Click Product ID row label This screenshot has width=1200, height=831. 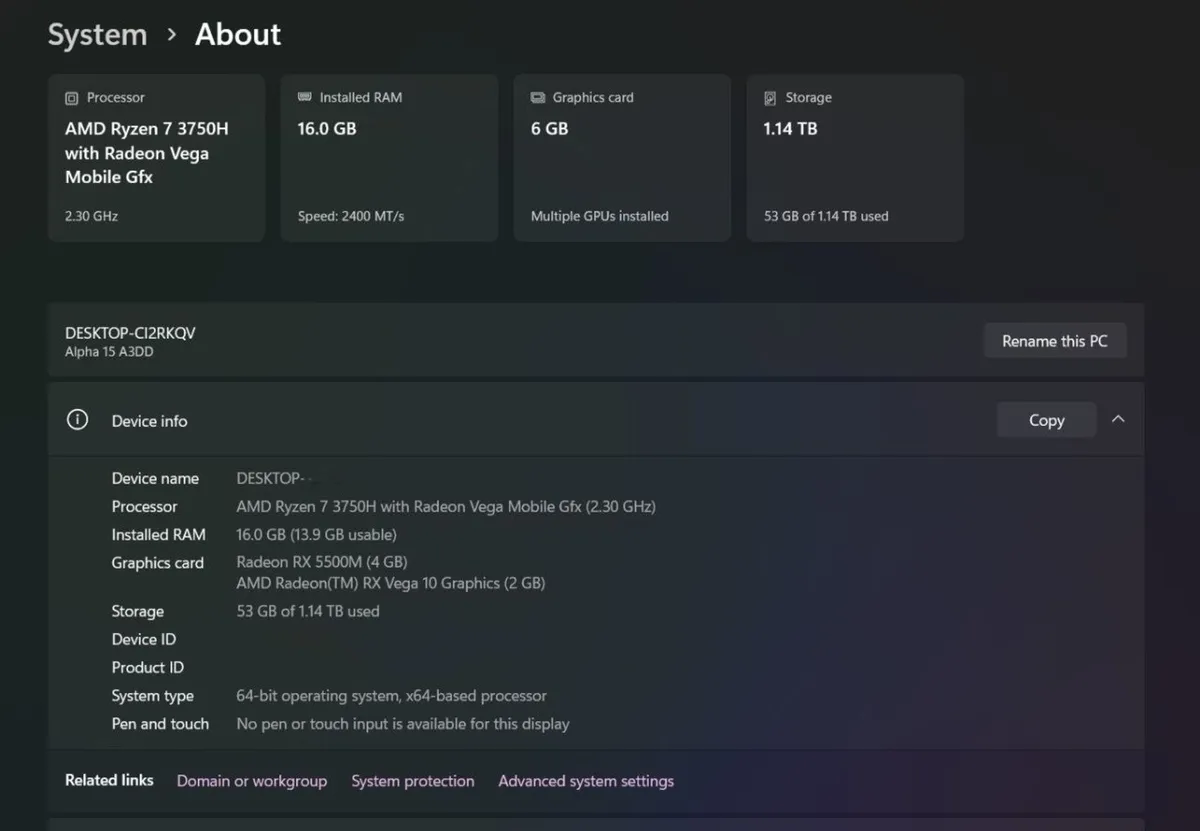148,667
